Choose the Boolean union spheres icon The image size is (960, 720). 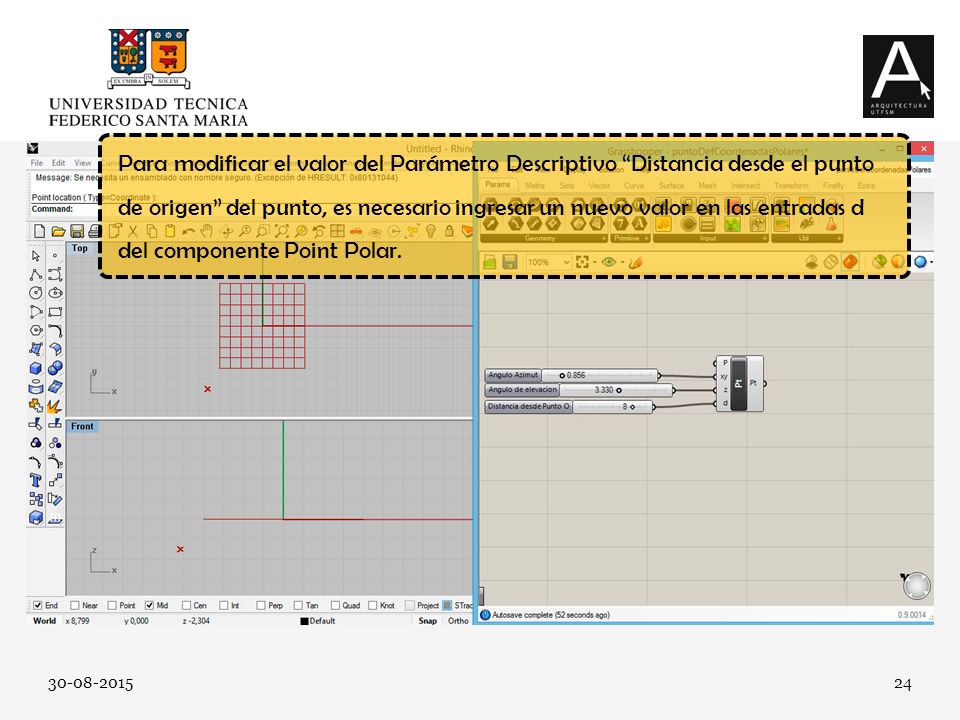[55, 368]
